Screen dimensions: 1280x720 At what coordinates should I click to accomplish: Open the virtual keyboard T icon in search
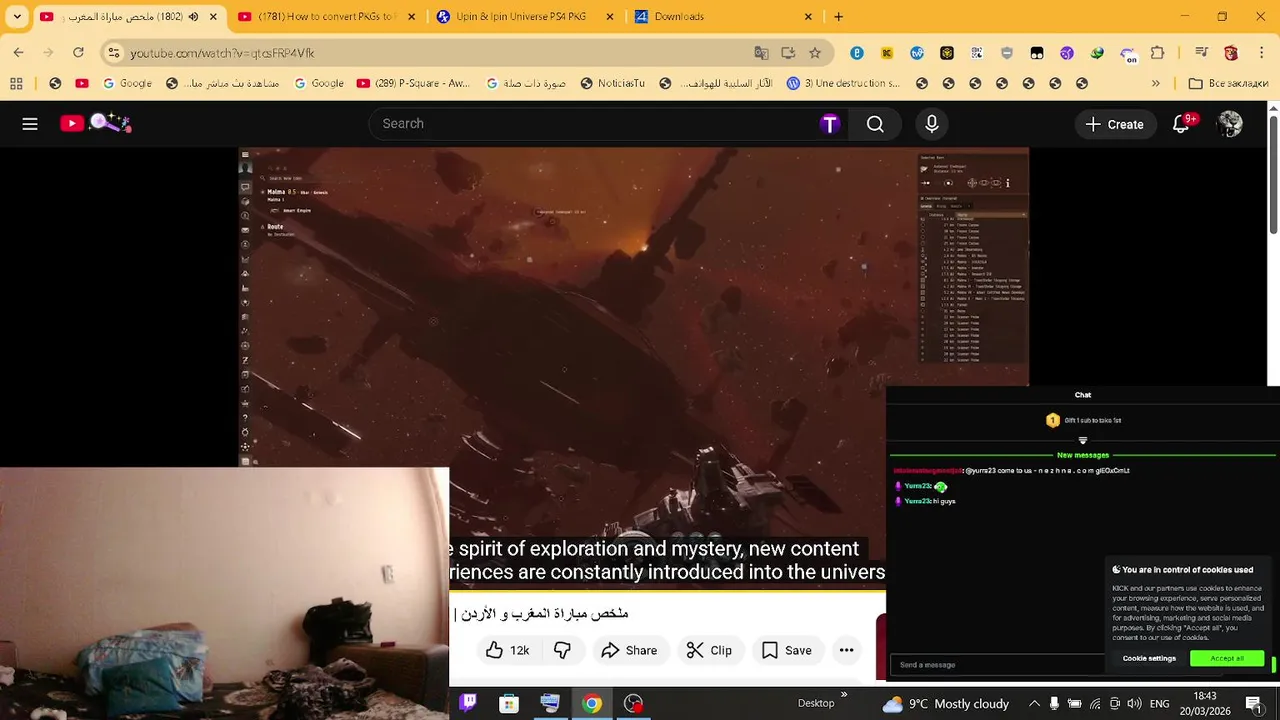pos(829,124)
